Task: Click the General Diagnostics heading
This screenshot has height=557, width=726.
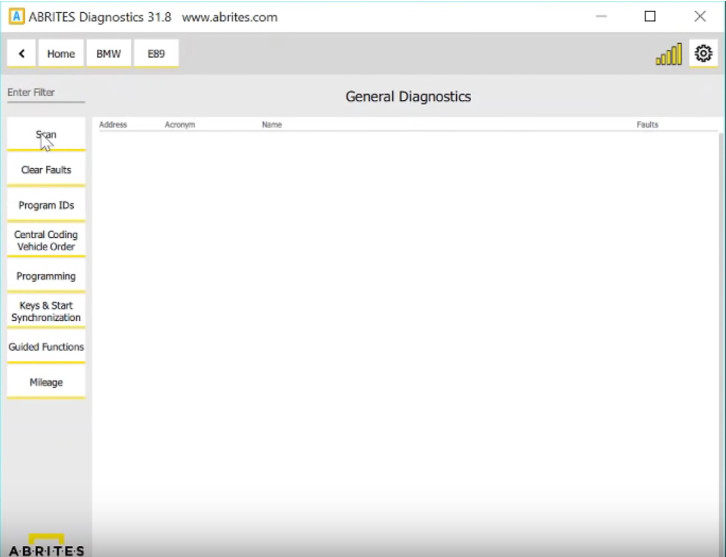Action: (x=408, y=96)
